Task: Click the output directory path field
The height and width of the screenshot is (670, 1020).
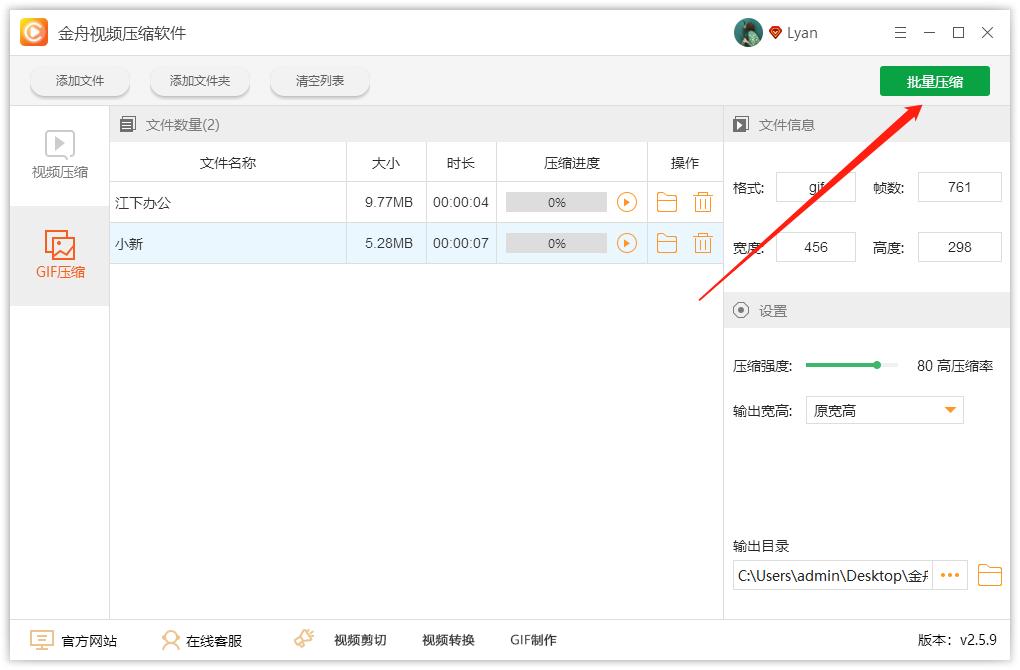Action: click(x=832, y=575)
